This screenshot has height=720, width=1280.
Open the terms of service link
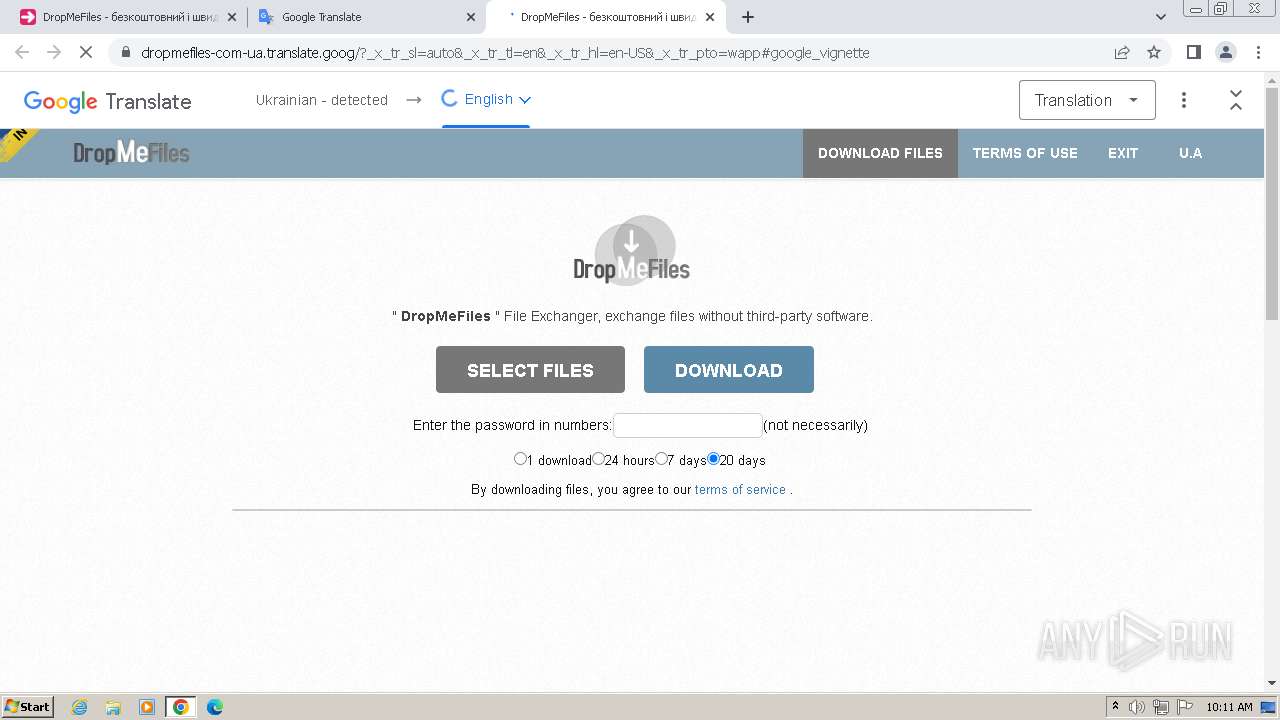[740, 490]
